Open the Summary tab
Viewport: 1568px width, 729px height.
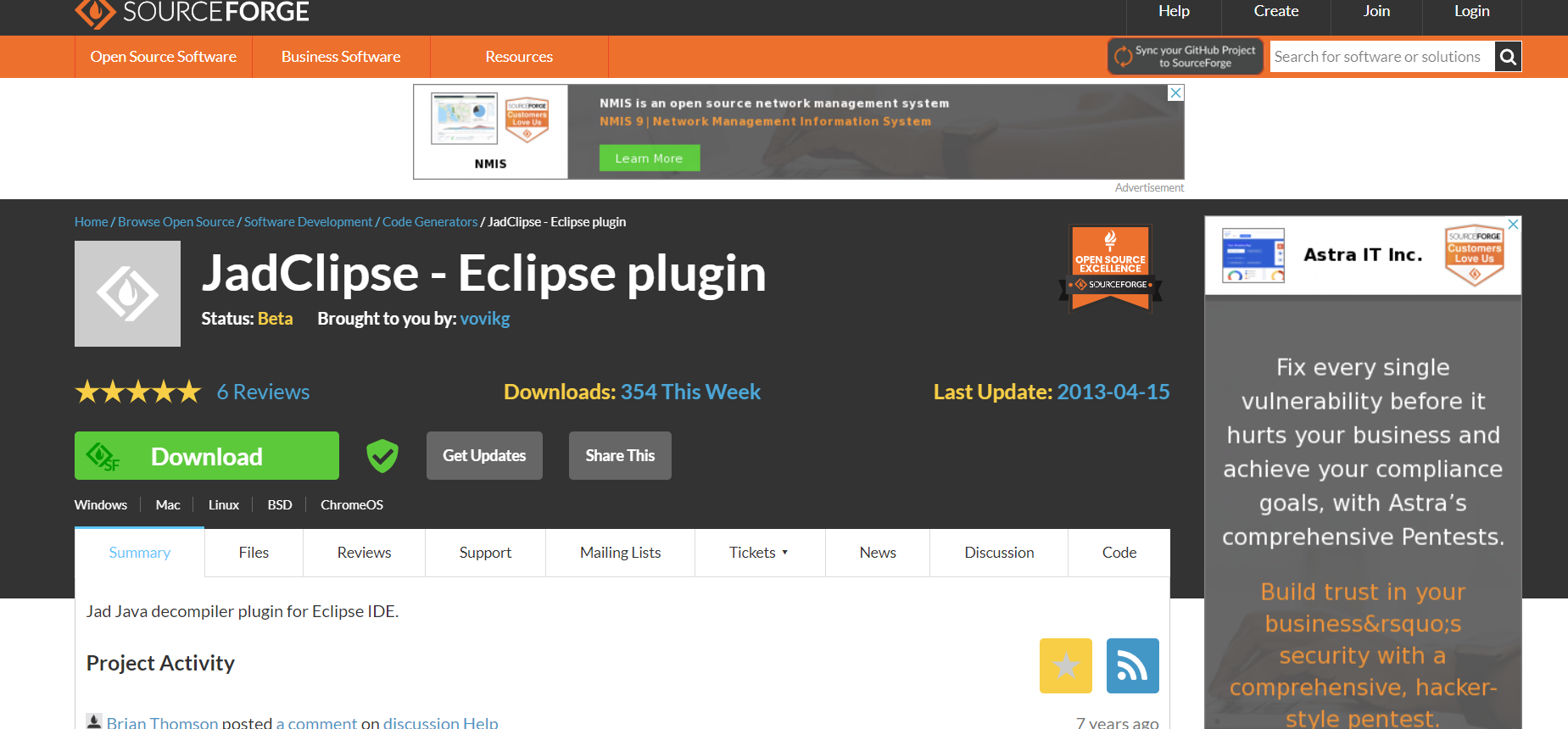click(x=140, y=553)
